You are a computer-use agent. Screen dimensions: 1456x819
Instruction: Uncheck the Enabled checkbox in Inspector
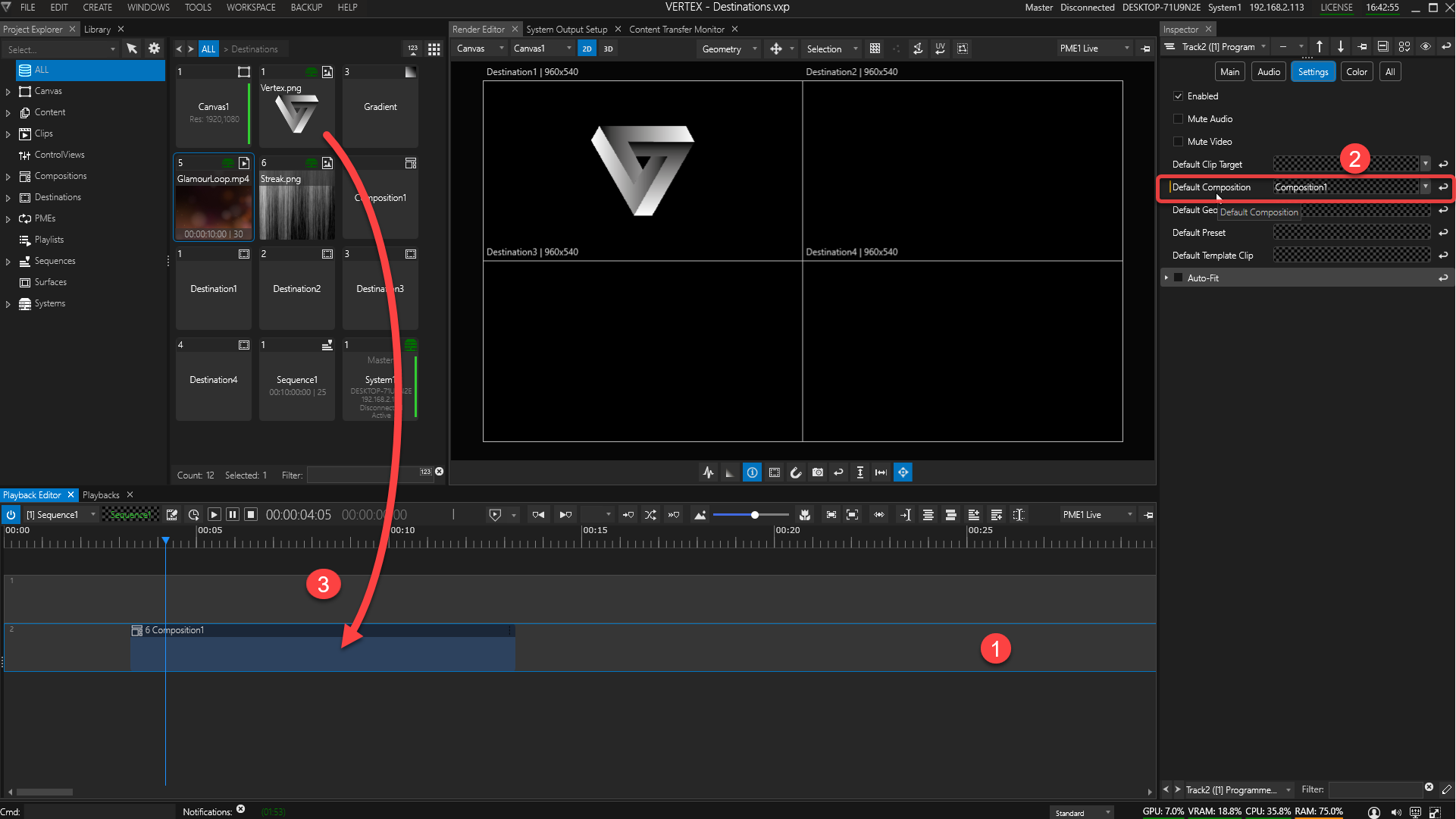coord(1179,96)
